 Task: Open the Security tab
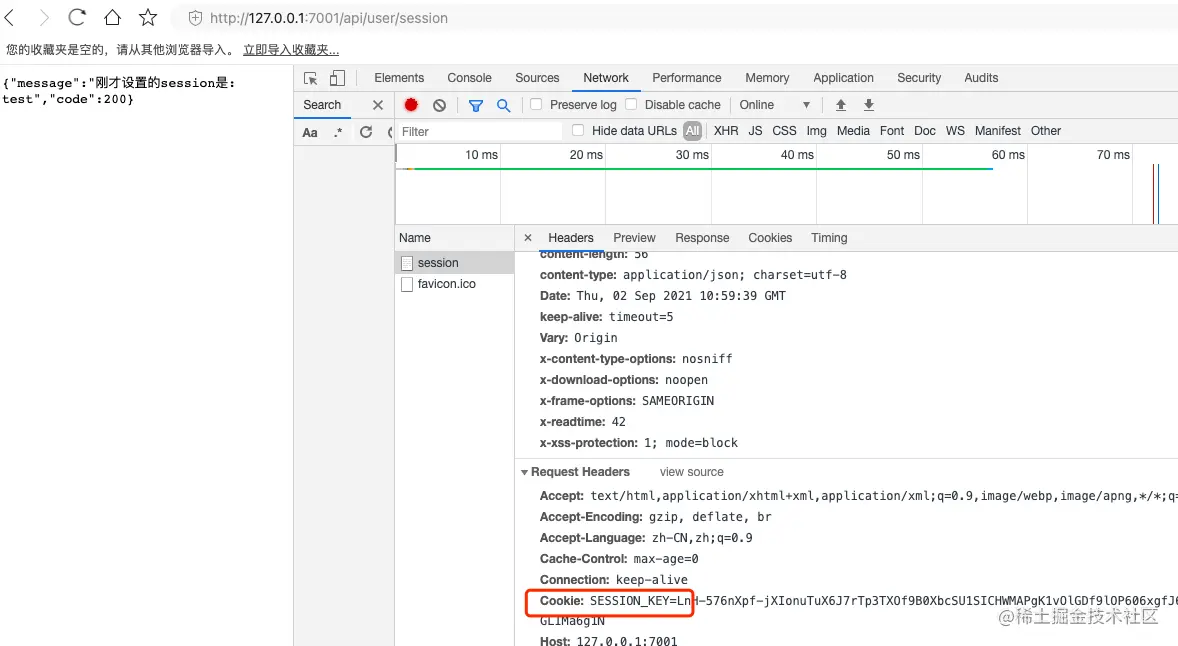click(x=919, y=77)
